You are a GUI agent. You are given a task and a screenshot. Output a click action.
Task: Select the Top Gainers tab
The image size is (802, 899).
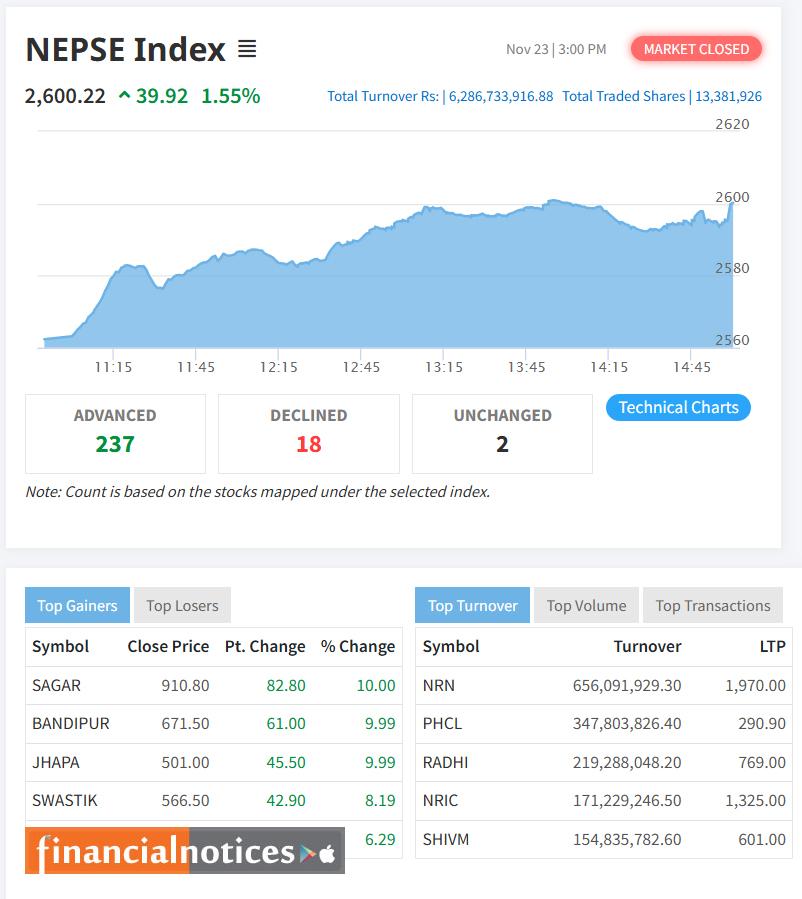76,605
